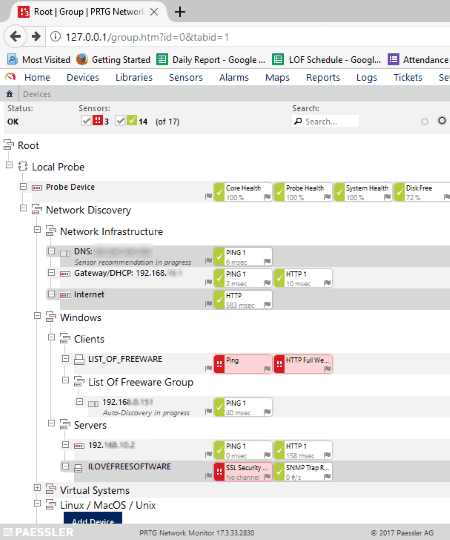
Task: Click Core Health green check icon
Action: pos(219,192)
